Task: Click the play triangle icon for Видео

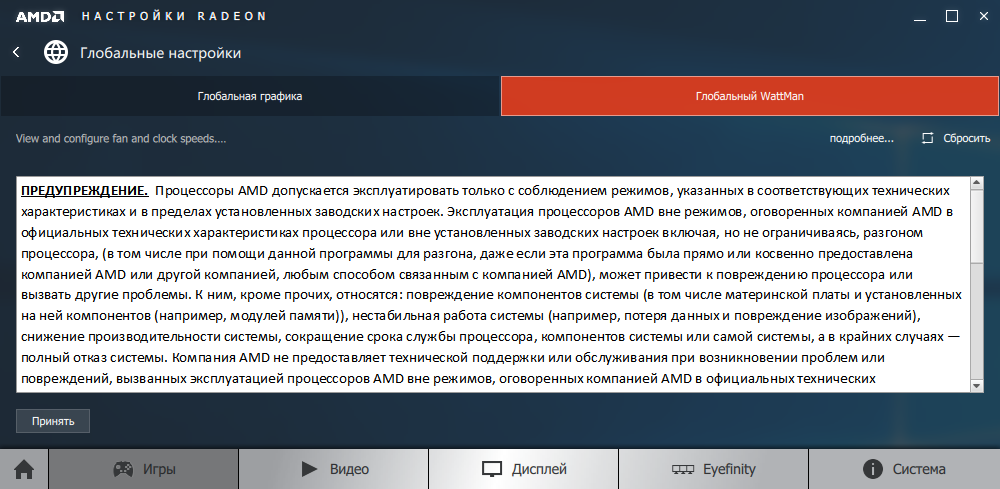Action: point(309,470)
